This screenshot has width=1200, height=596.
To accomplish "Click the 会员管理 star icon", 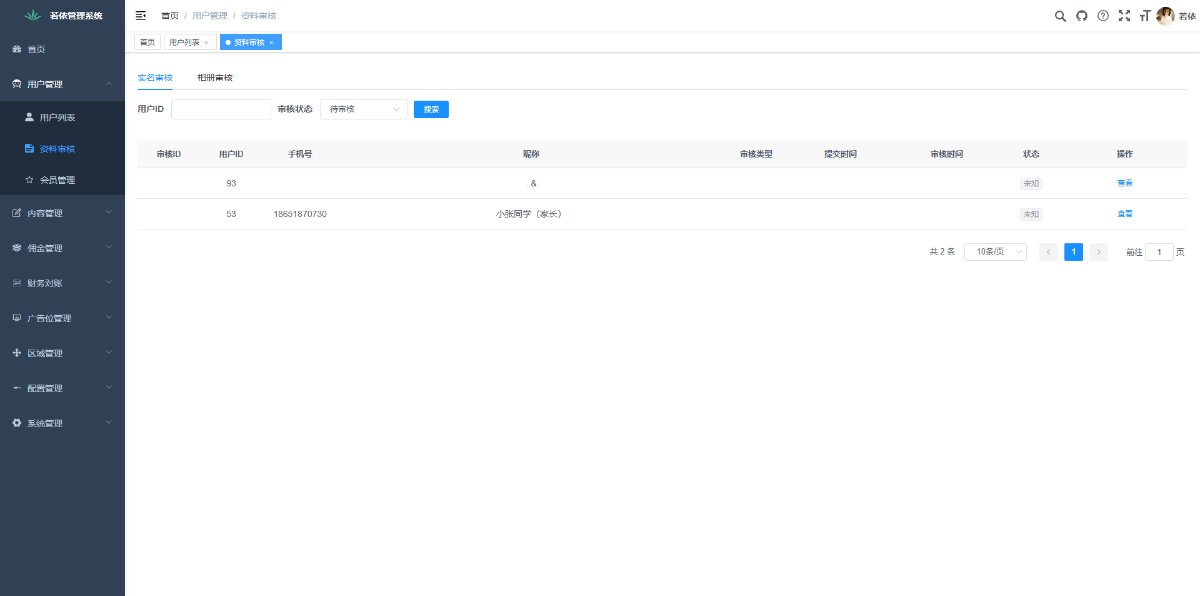I will point(29,180).
